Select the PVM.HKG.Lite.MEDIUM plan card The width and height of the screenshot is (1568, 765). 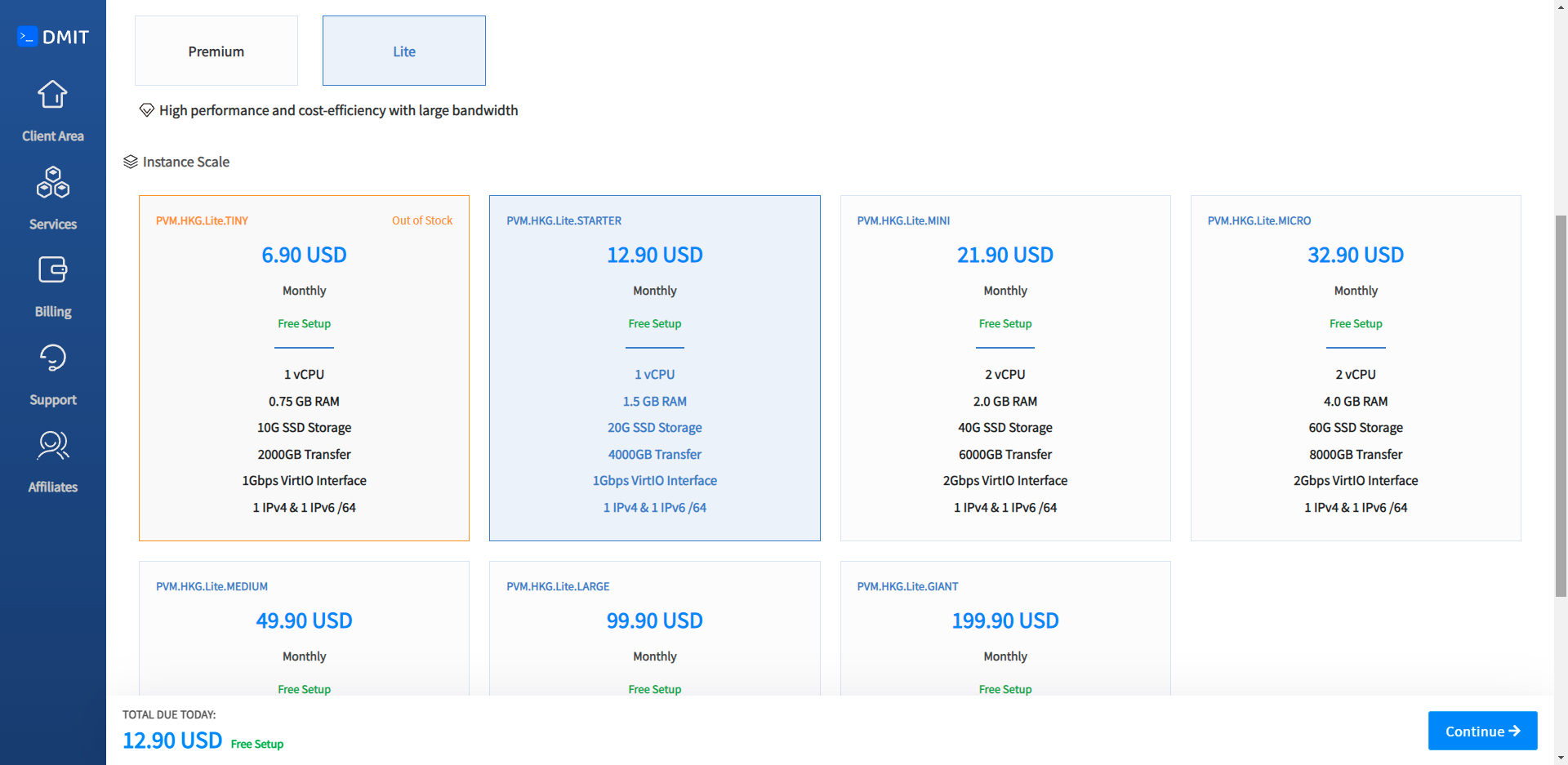(304, 629)
